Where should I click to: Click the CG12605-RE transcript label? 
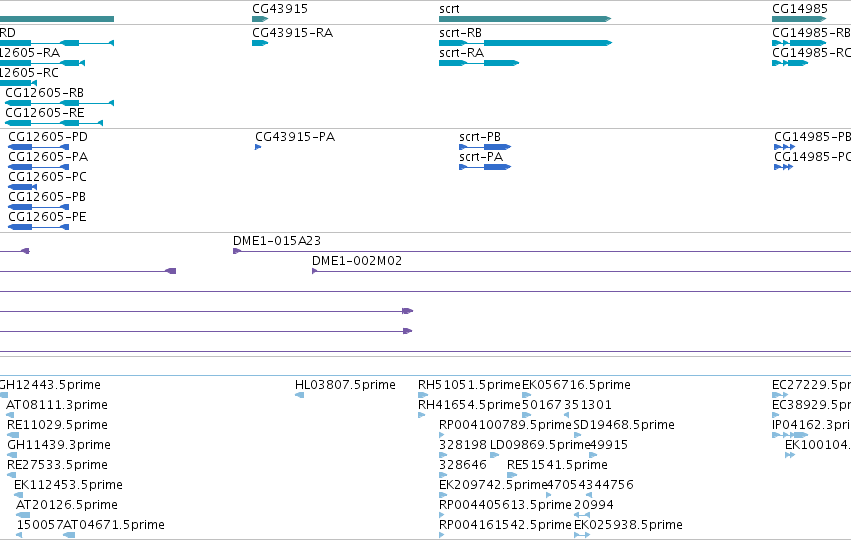(x=45, y=113)
